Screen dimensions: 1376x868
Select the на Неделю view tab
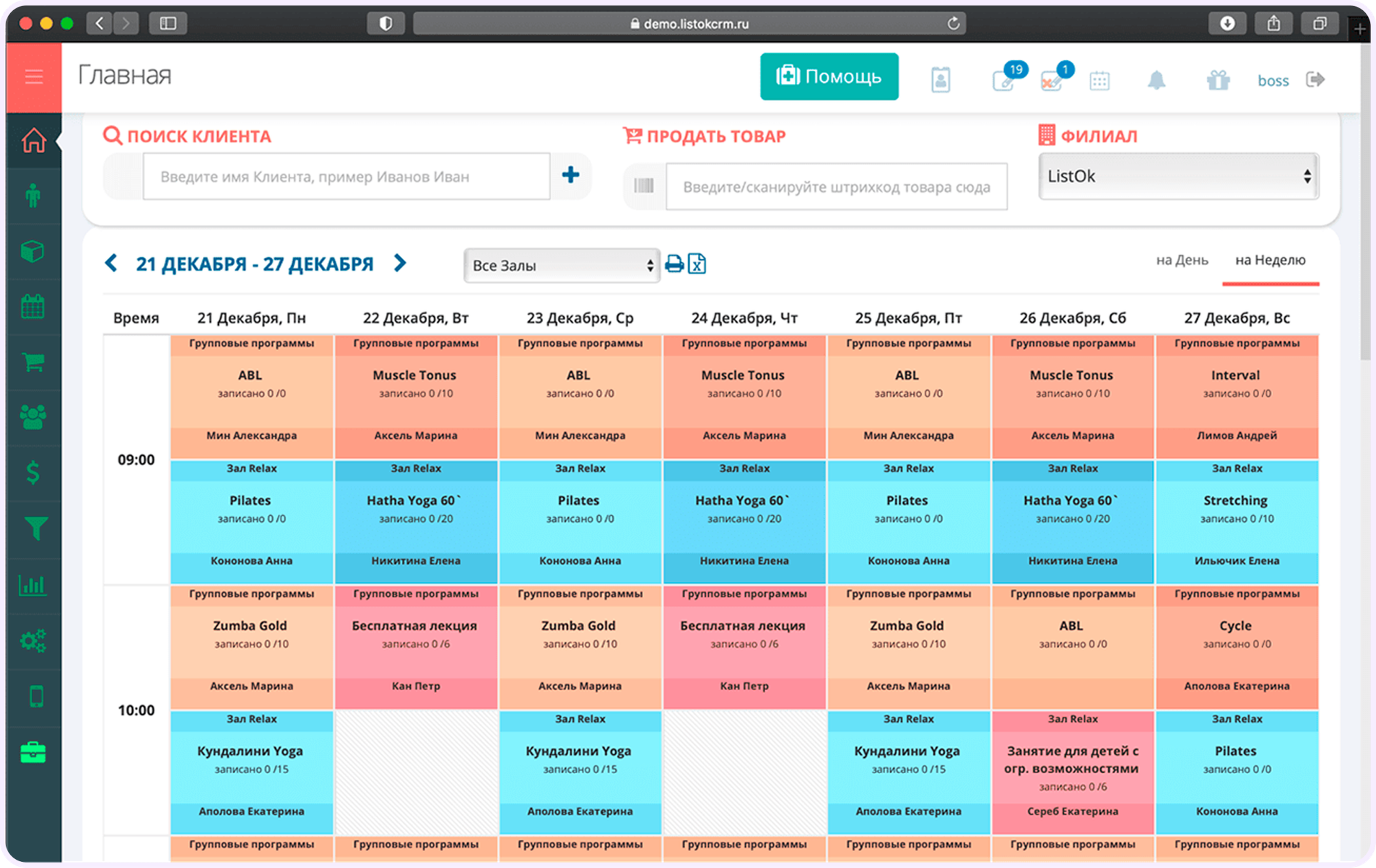click(x=1270, y=260)
